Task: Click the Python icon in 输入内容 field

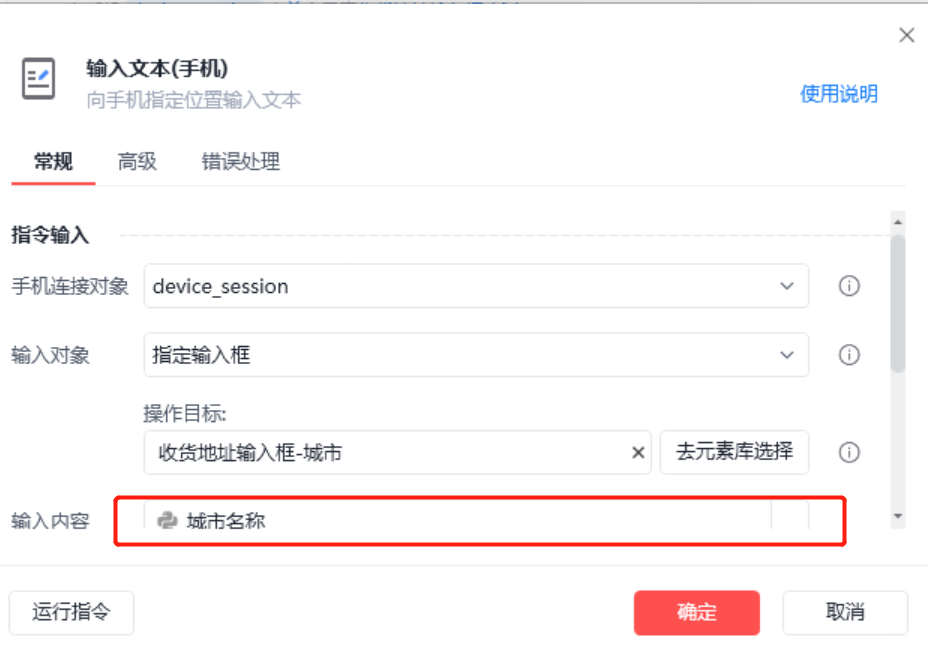Action: coord(167,520)
